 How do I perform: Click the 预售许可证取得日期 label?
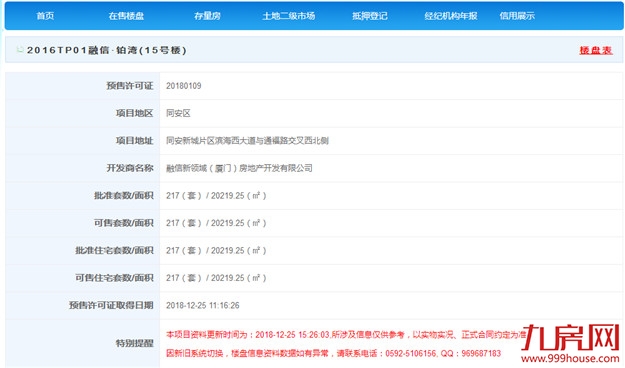111,306
